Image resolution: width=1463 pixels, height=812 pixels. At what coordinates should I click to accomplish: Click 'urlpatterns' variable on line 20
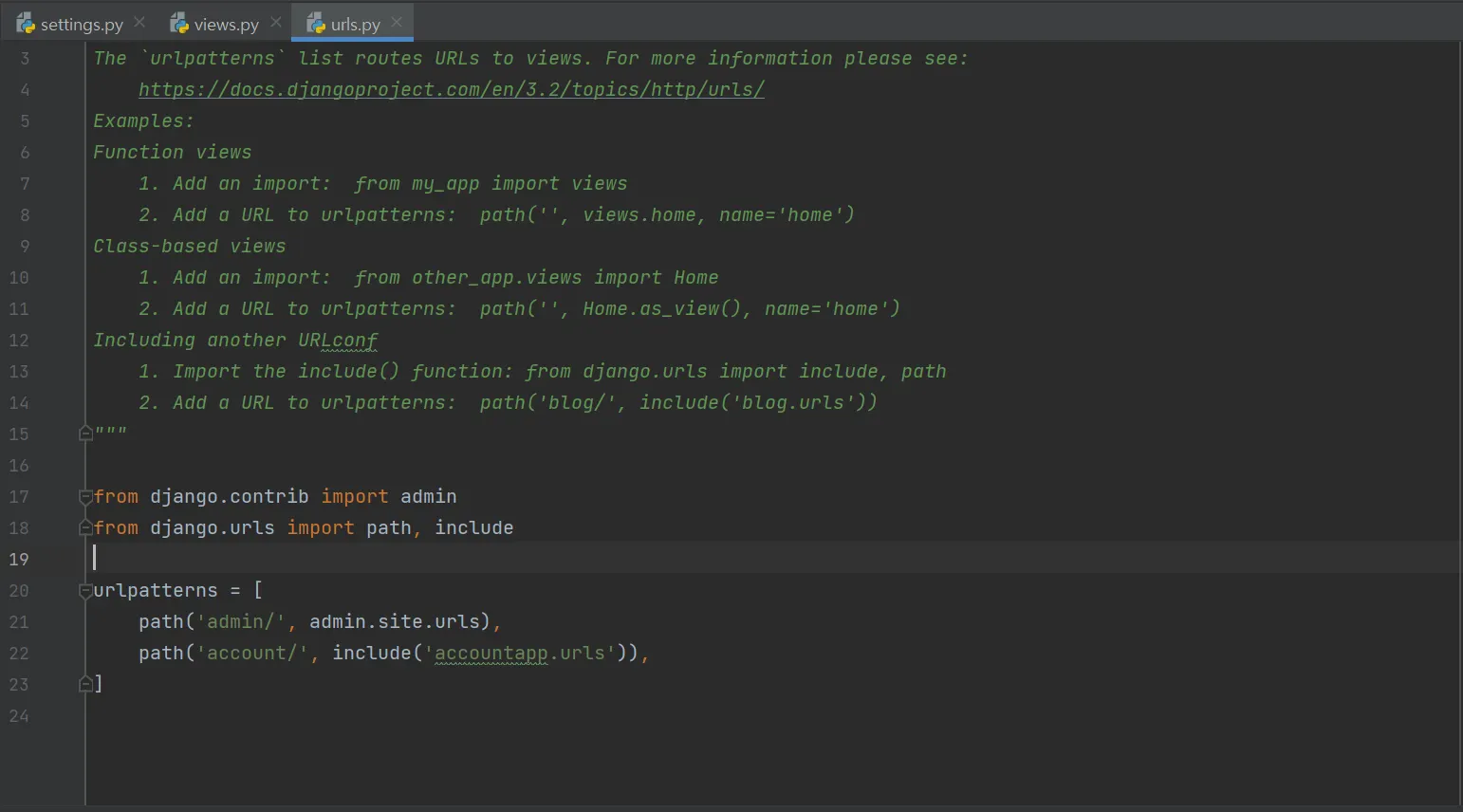[156, 591]
